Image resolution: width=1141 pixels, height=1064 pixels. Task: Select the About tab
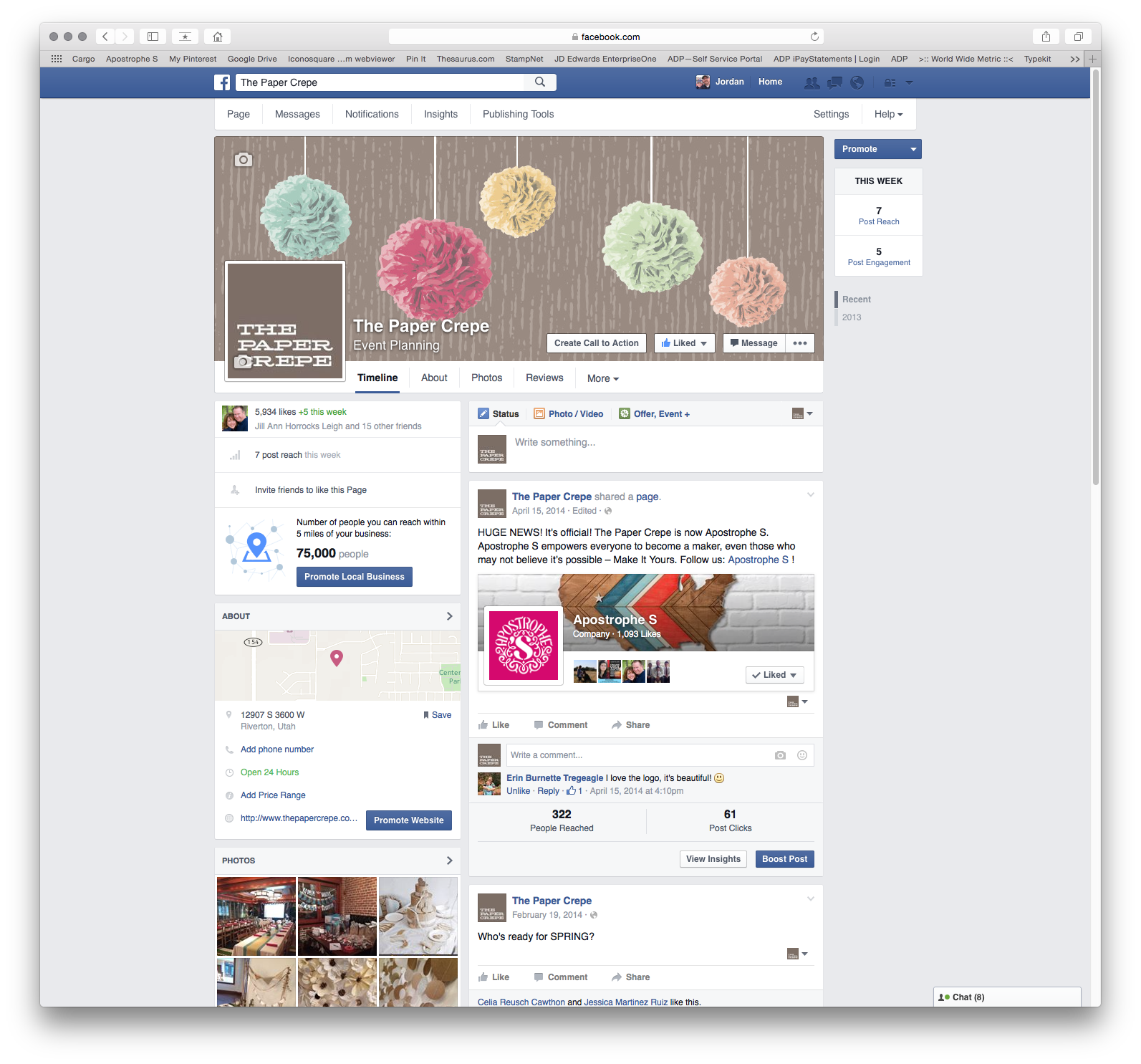[x=434, y=378]
